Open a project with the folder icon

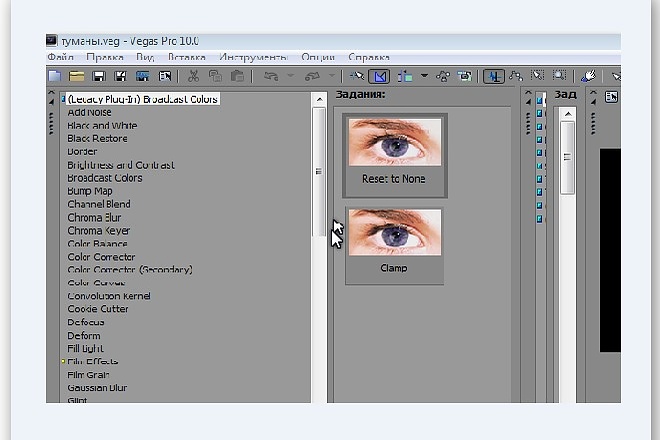pos(77,76)
